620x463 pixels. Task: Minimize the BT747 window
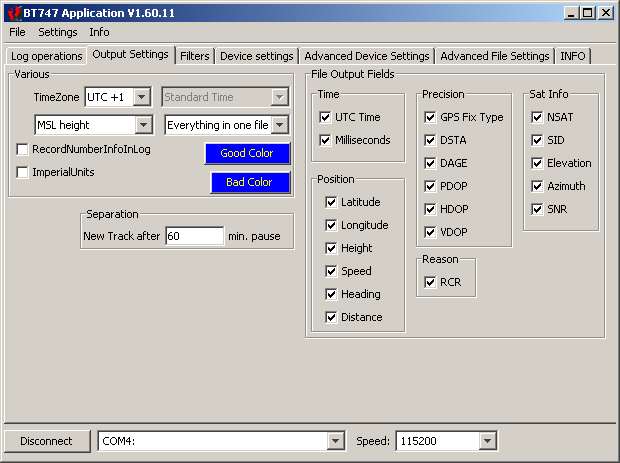point(571,13)
